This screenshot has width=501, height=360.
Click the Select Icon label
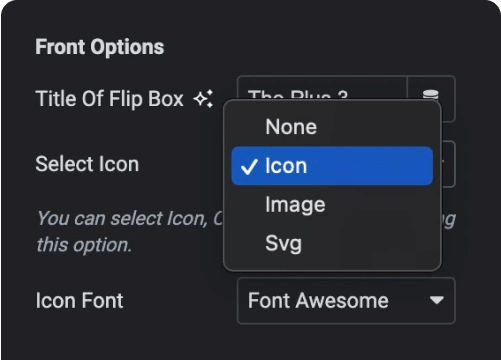click(87, 164)
